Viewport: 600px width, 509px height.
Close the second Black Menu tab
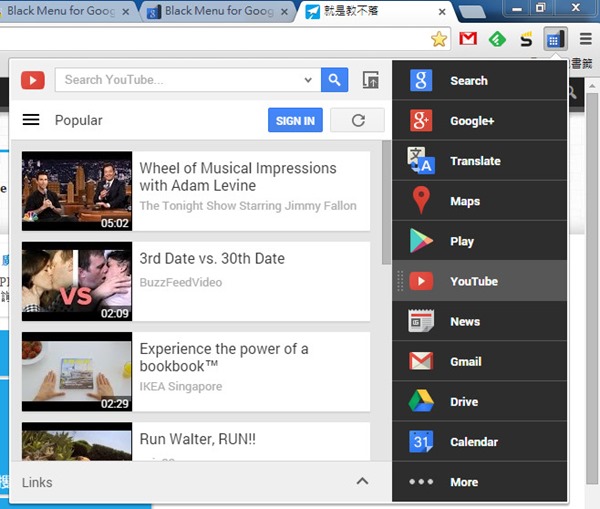pos(284,11)
